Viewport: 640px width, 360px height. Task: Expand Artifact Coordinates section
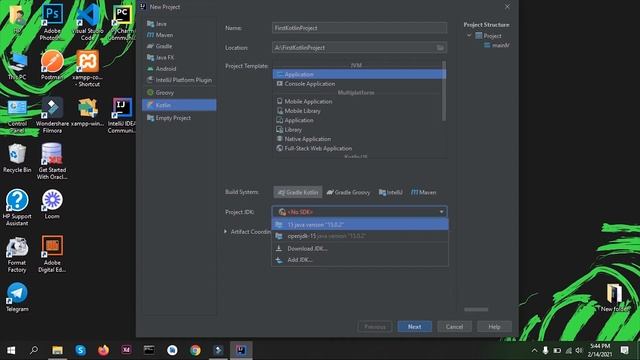pyautogui.click(x=225, y=231)
